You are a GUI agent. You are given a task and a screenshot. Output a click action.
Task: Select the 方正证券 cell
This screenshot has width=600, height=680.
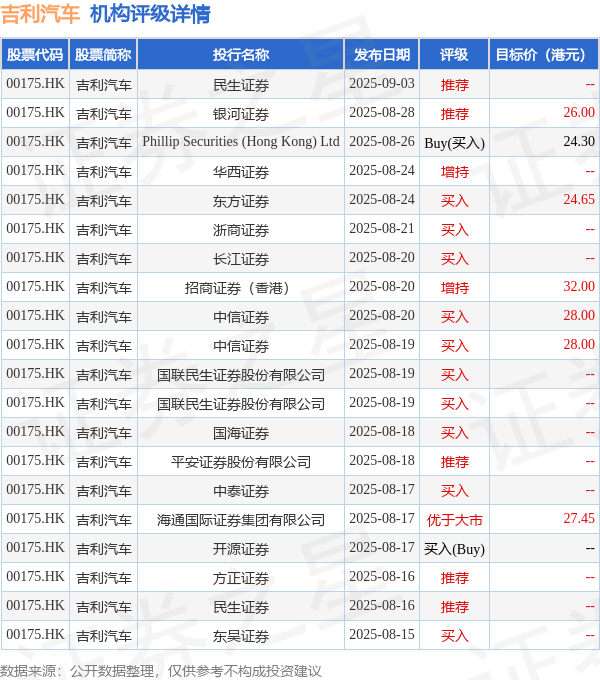(x=241, y=578)
